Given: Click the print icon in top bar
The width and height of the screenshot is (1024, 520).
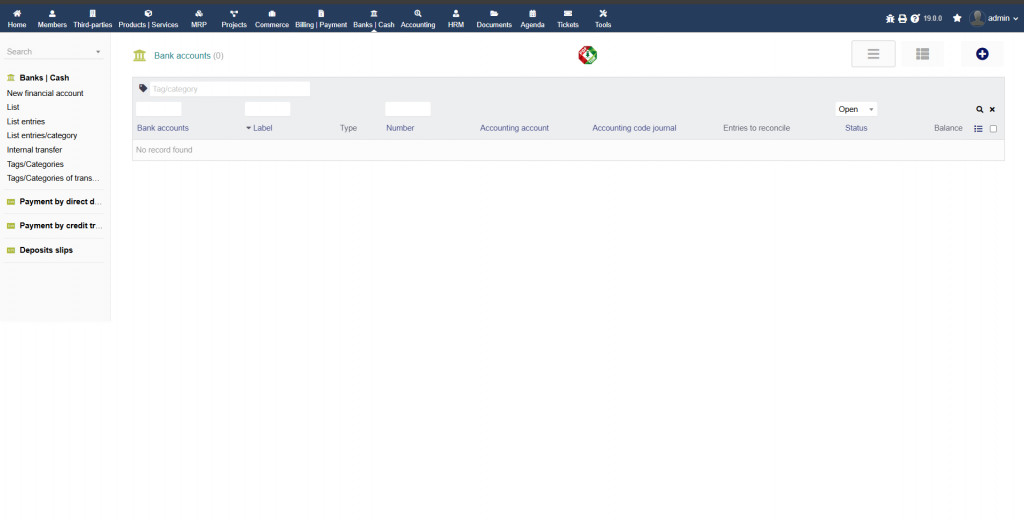Looking at the screenshot, I should tap(903, 18).
